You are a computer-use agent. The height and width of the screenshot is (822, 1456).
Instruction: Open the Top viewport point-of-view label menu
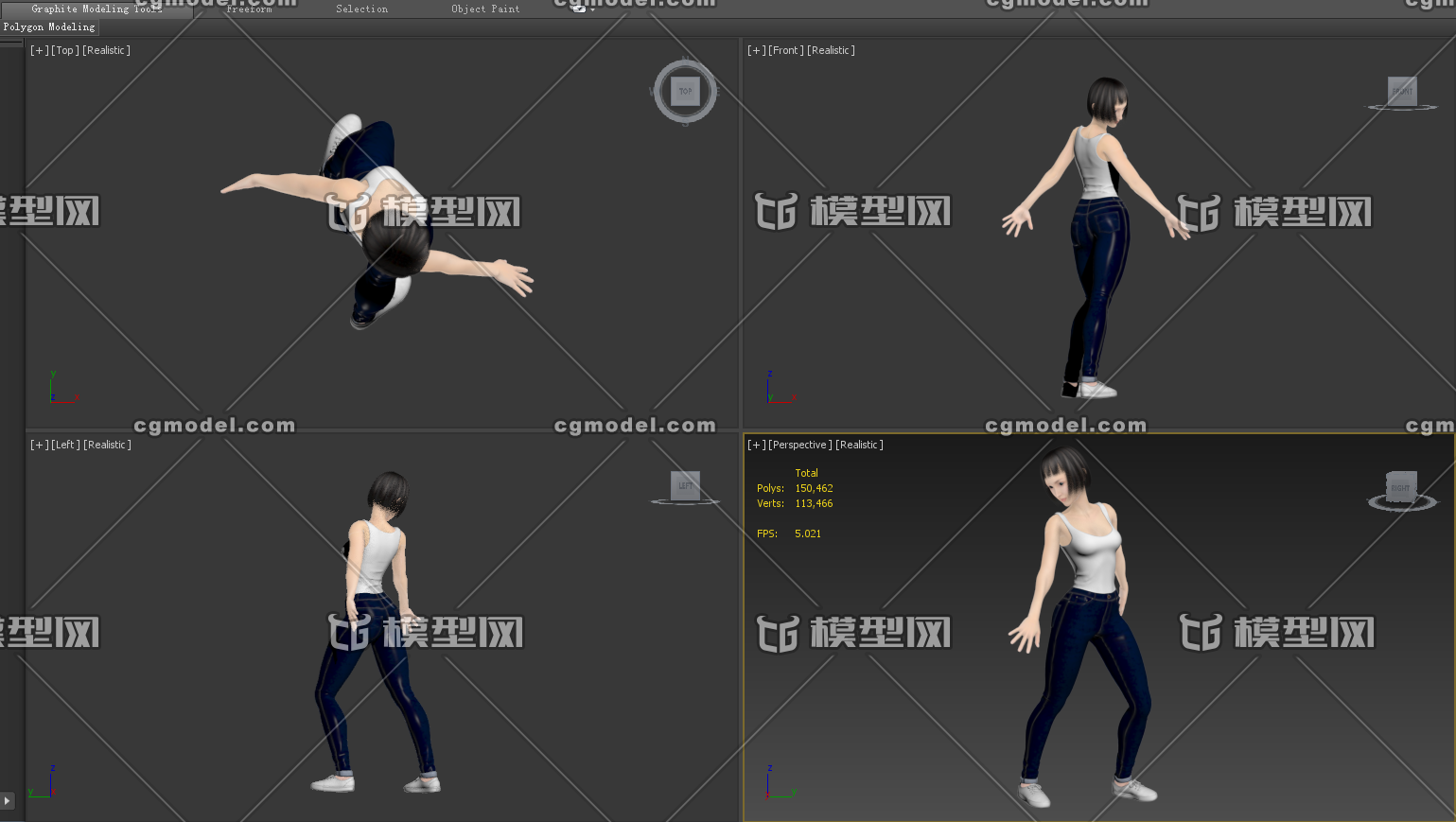tap(64, 50)
